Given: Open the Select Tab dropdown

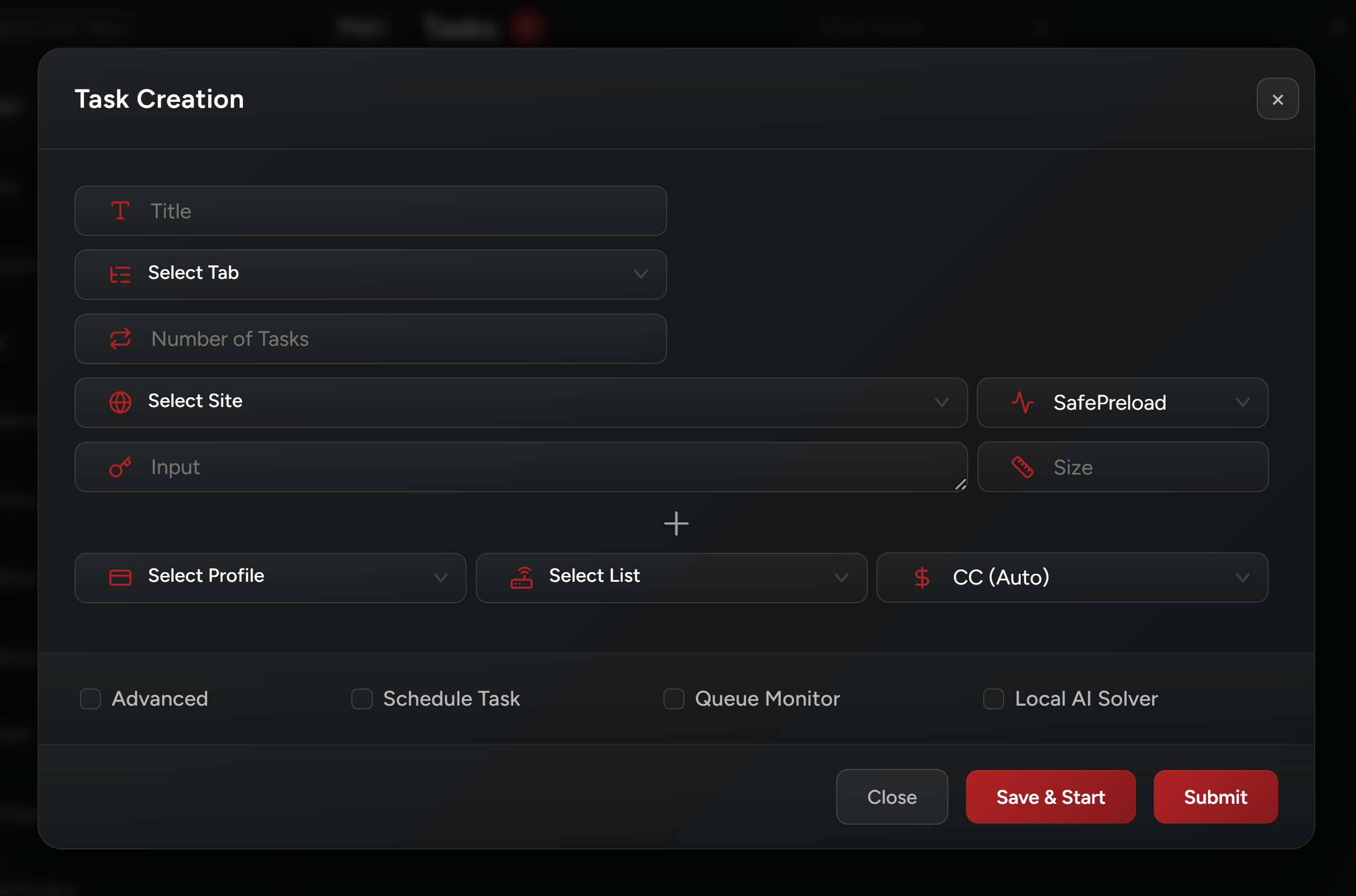Looking at the screenshot, I should click(x=371, y=275).
